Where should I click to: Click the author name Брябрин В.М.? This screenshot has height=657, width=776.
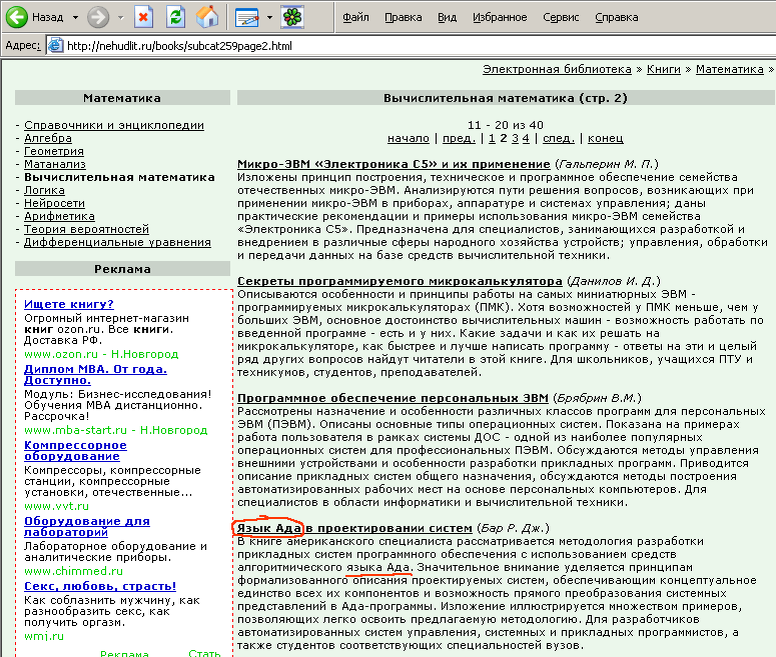click(597, 398)
